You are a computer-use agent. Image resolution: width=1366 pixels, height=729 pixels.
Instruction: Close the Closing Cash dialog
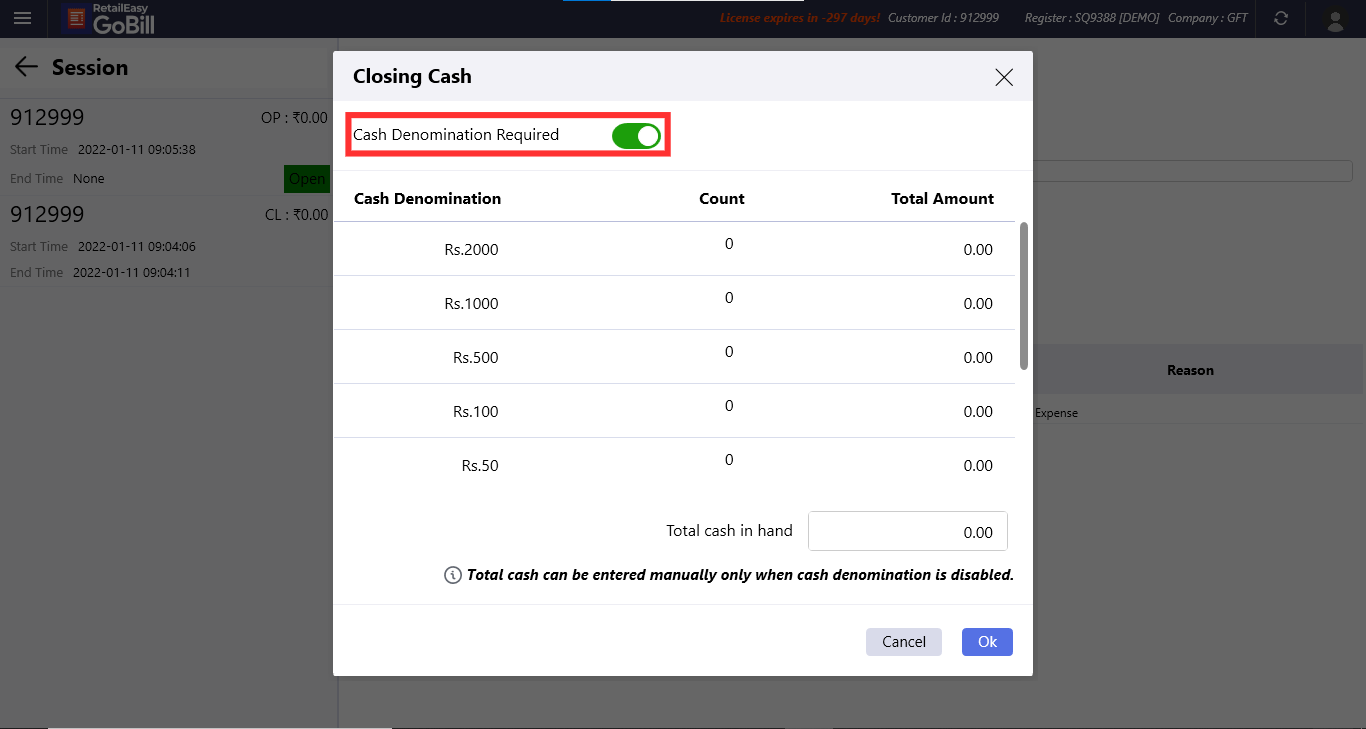click(1004, 77)
